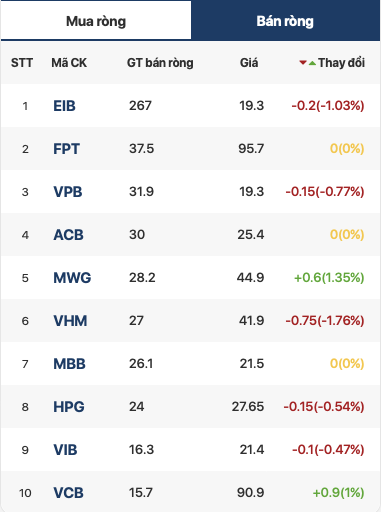Open the MBB stock link
381x512 pixels.
click(69, 364)
